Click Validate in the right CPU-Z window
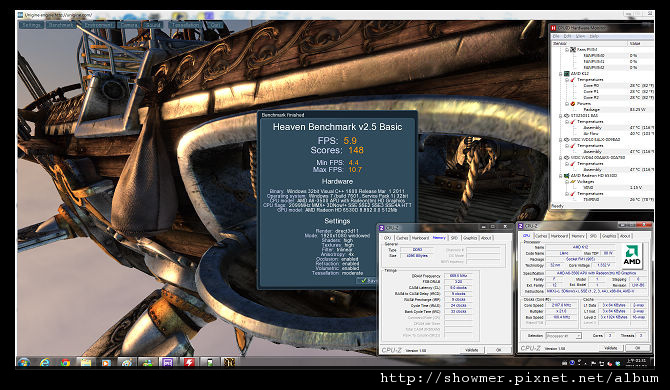Viewport: 670px width, 390px height. (611, 348)
